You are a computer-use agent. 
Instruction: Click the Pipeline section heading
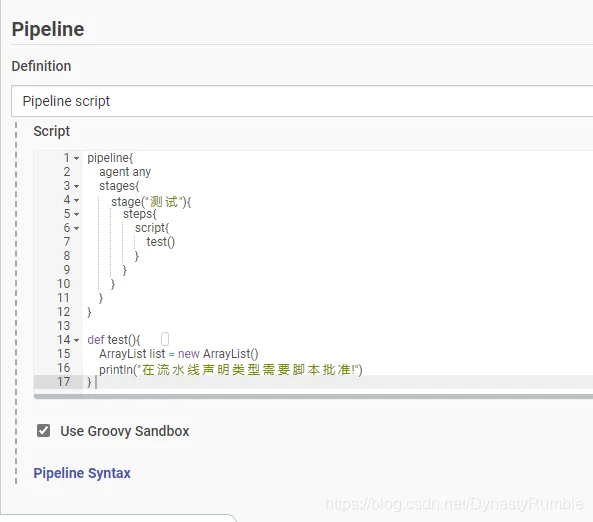[48, 29]
